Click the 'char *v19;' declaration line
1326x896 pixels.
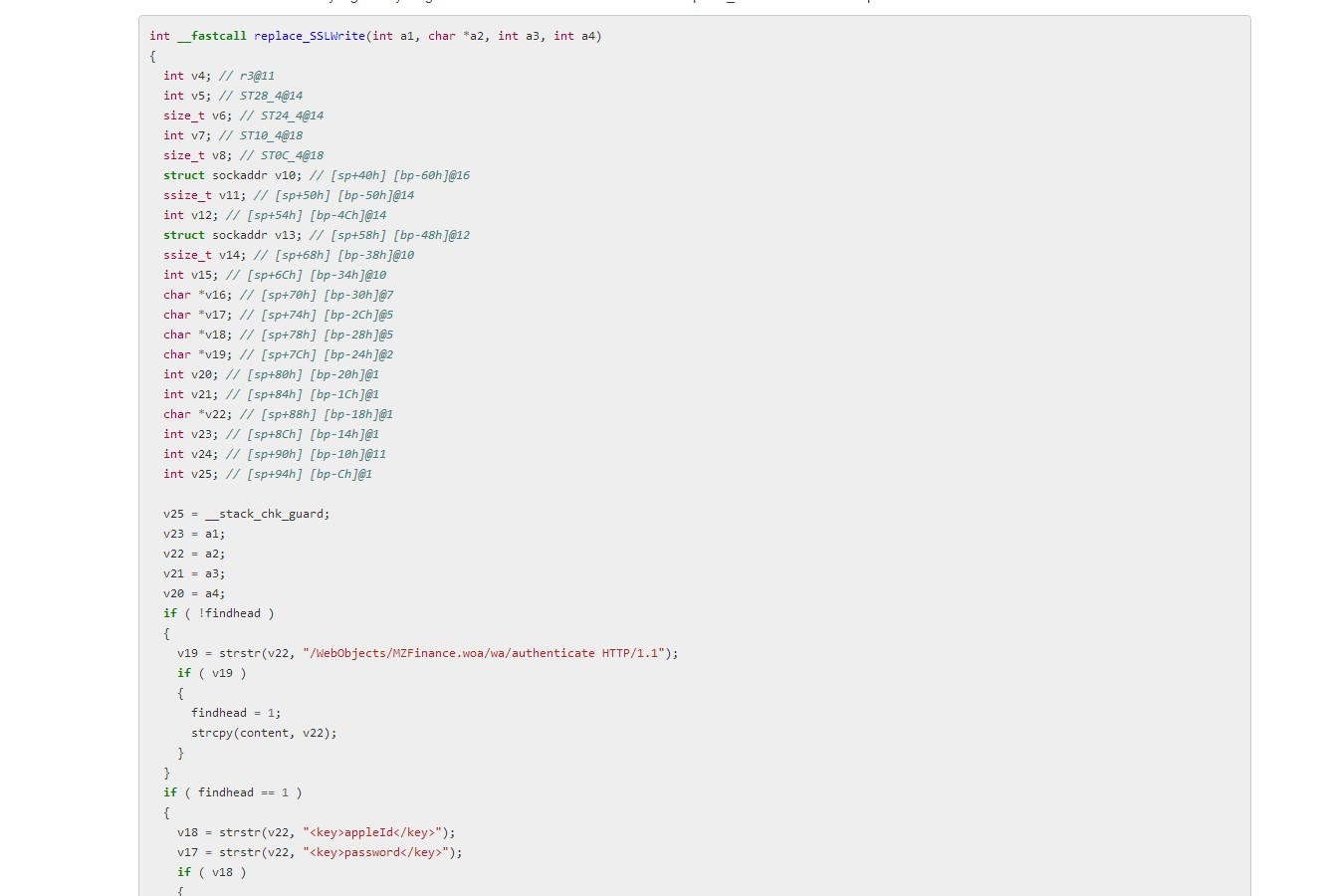(x=279, y=354)
